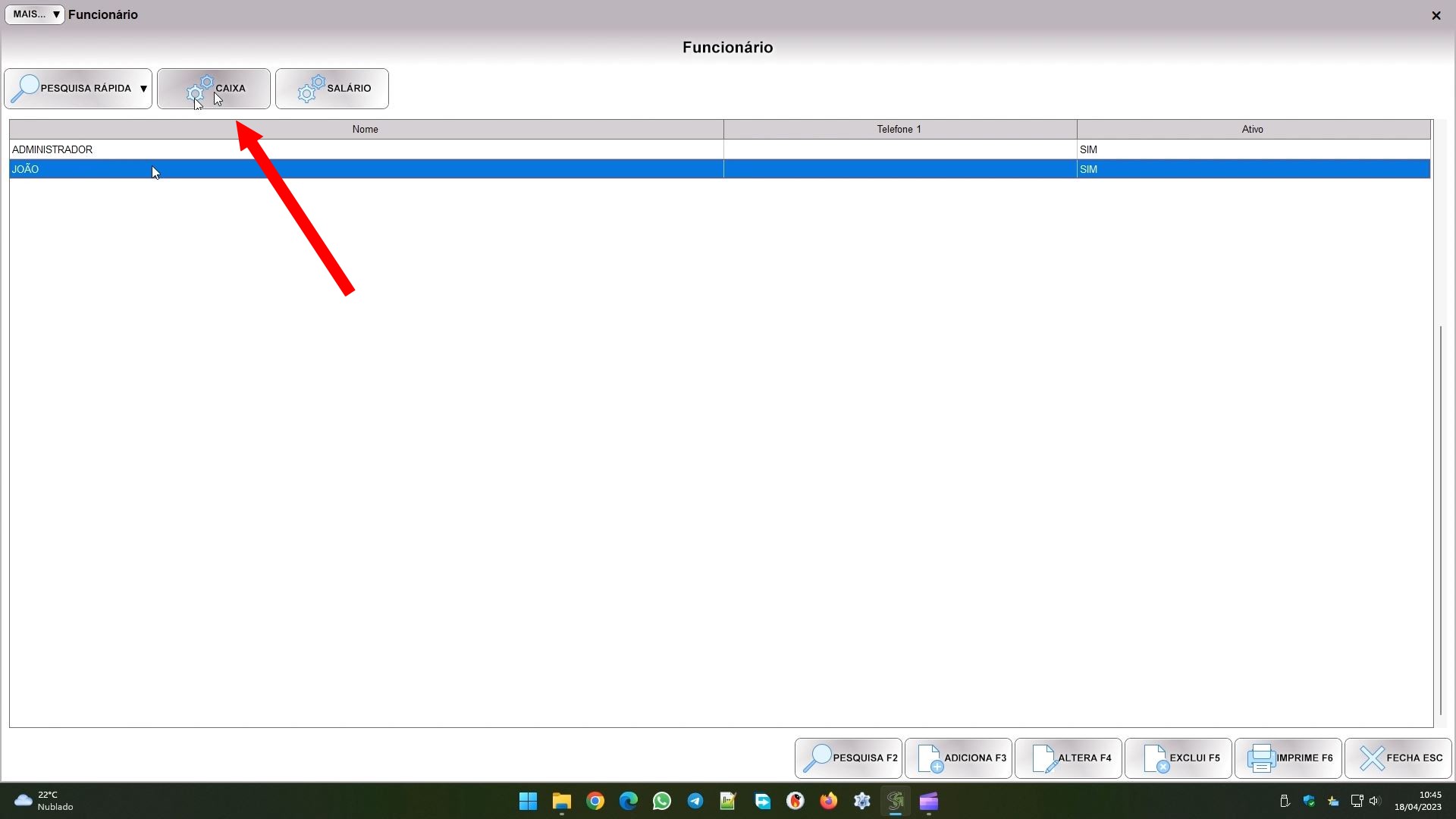Close screen with FECHA ESC button
The width and height of the screenshot is (1456, 819).
point(1398,758)
